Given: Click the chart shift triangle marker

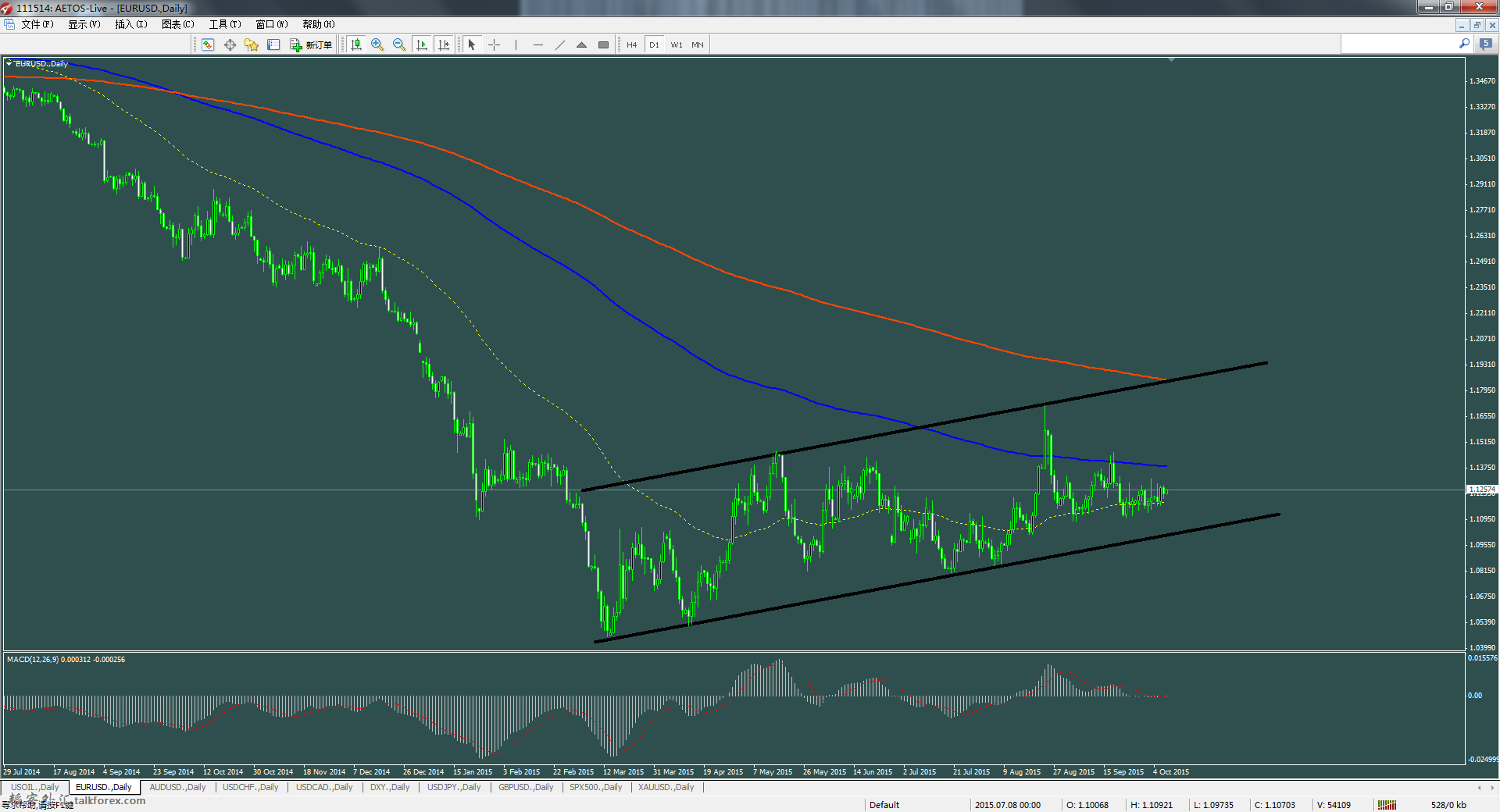Looking at the screenshot, I should pyautogui.click(x=1171, y=59).
